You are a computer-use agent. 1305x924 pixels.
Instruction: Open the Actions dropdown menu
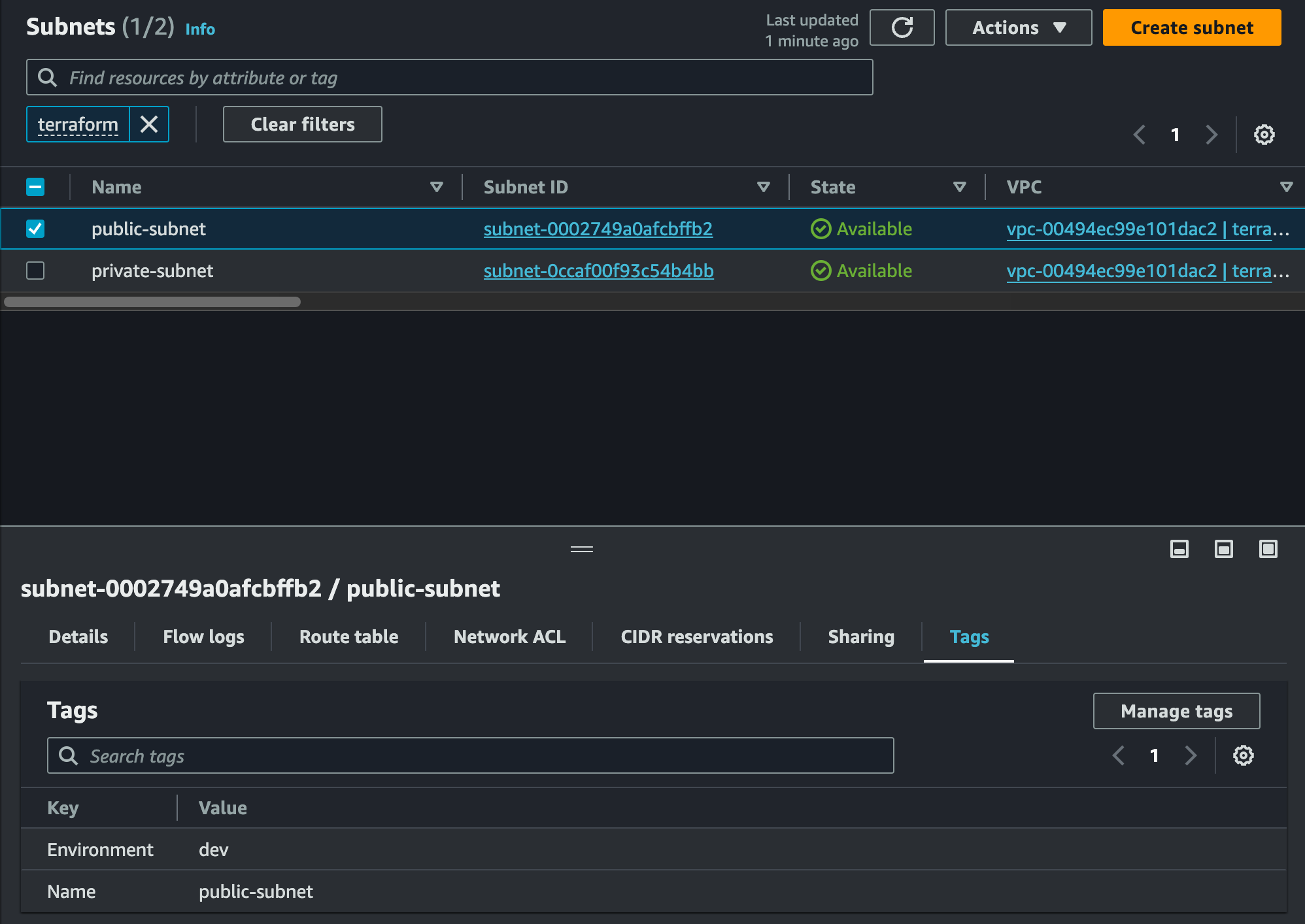point(1018,27)
